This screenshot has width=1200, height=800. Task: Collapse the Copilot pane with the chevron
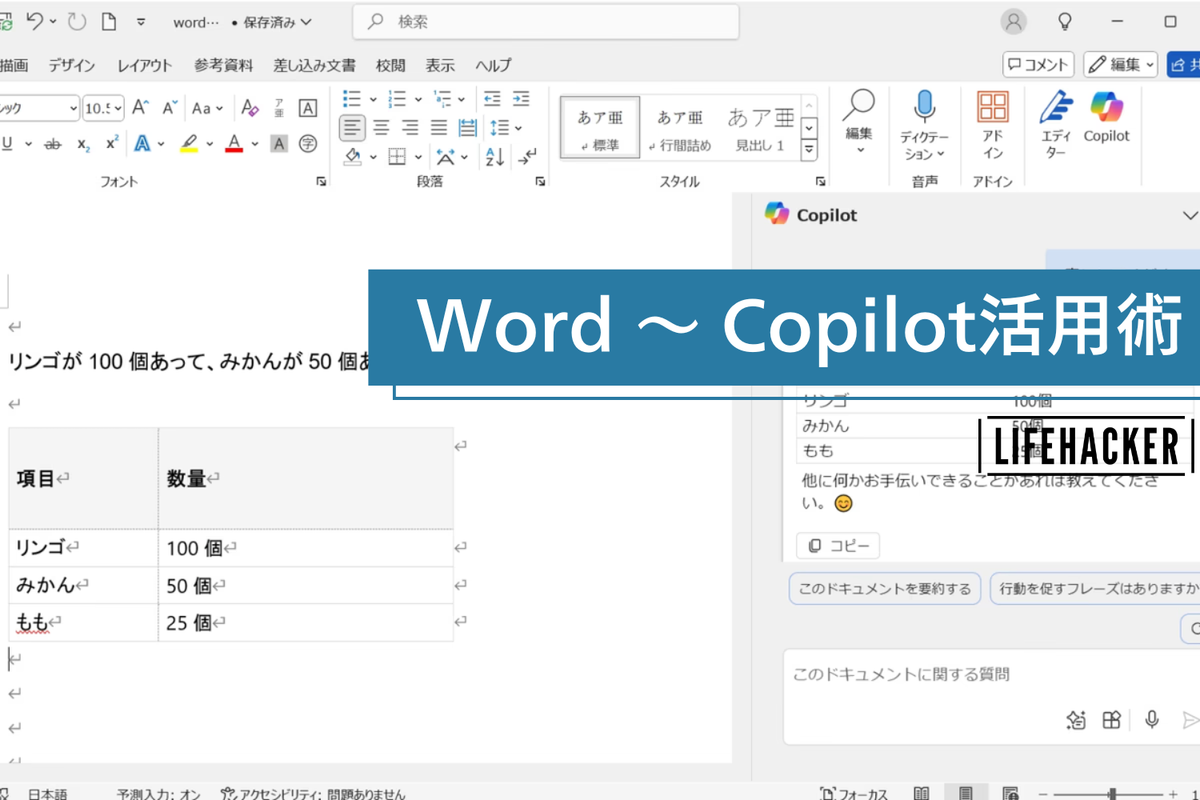point(1190,214)
